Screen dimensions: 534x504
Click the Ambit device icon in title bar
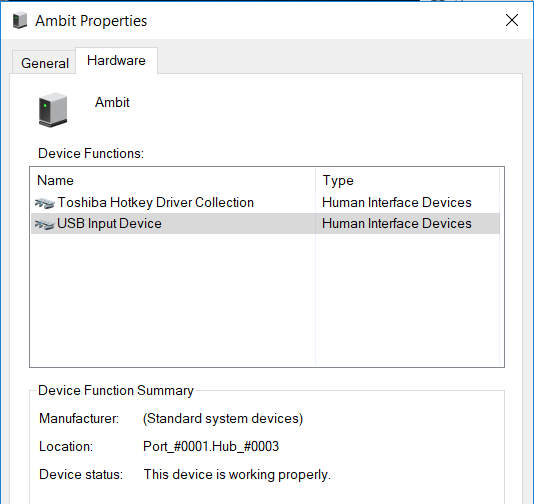20,20
